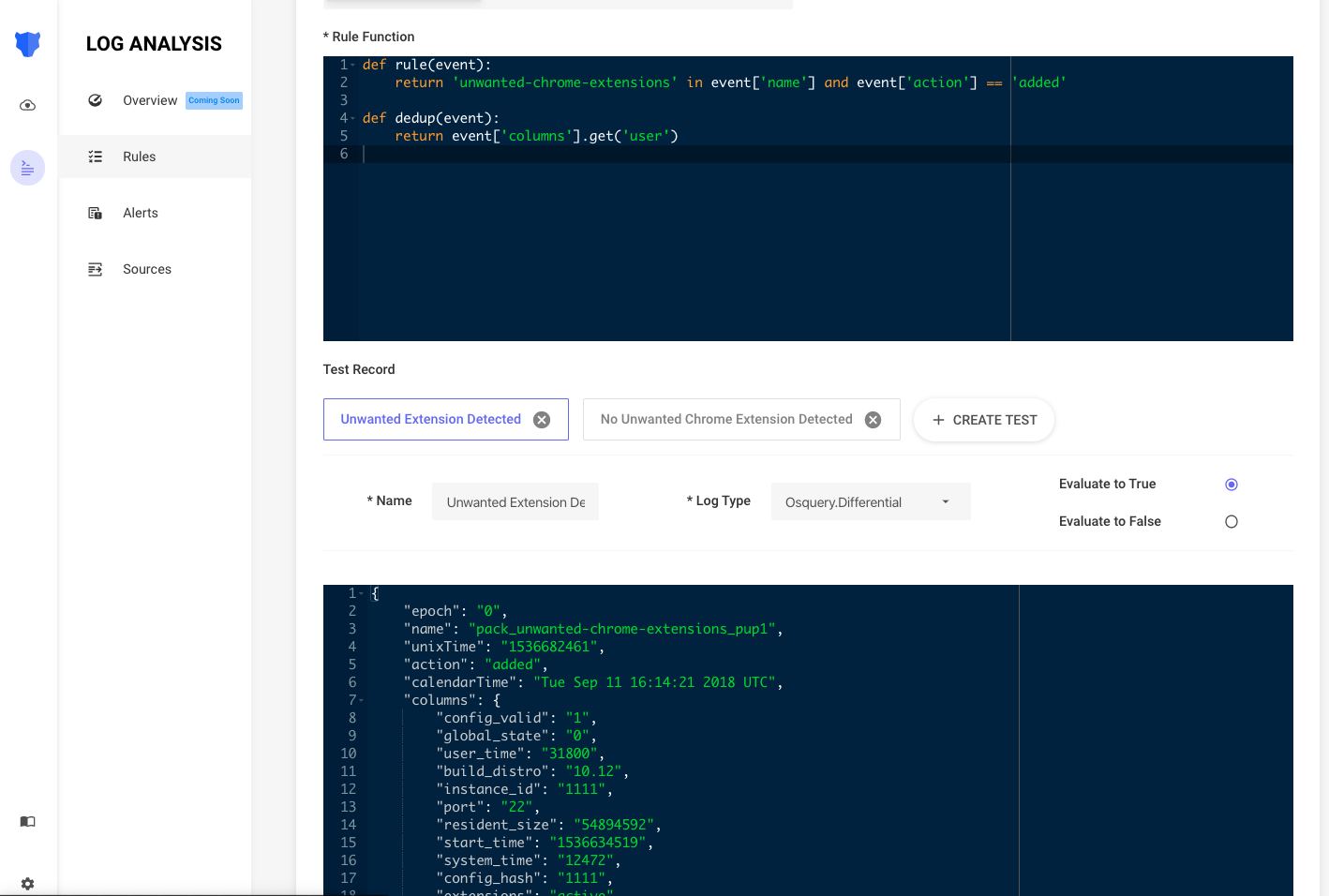Click "pack_unwanted-chrome-extensions_pup1" value in JSON

(622, 629)
